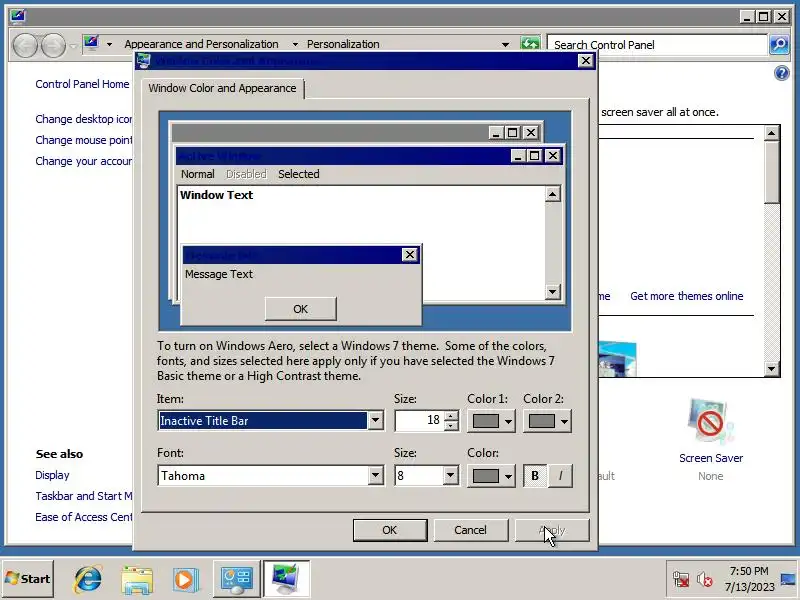Open Control Panel taskbar button
The width and height of the screenshot is (800, 600).
coord(236,579)
